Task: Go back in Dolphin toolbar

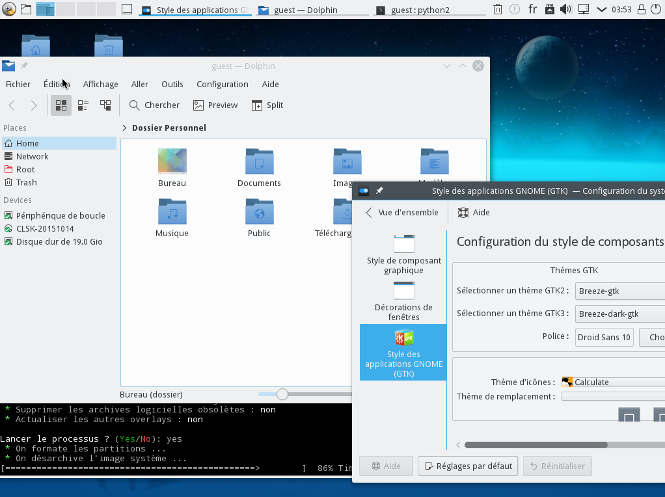Action: pyautogui.click(x=12, y=105)
